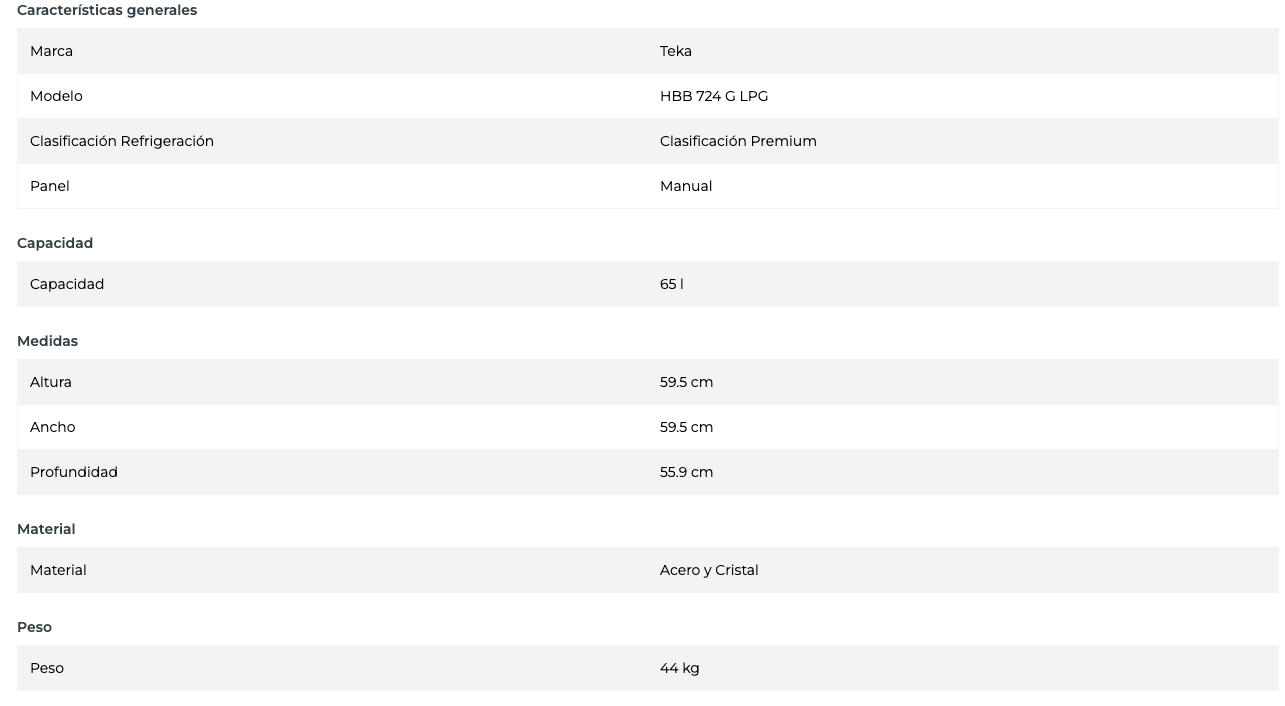
Task: Click the Medidas section heading
Action: point(47,341)
